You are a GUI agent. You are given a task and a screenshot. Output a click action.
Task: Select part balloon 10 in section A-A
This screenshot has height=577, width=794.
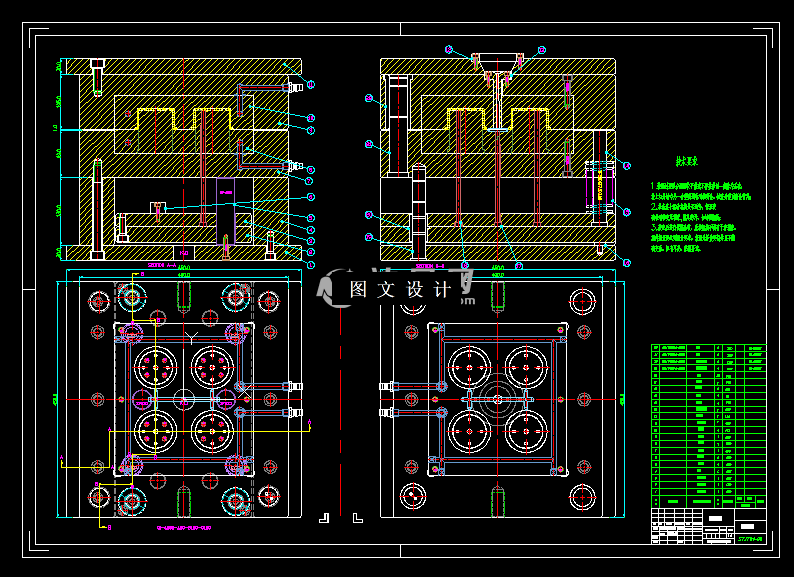click(x=310, y=118)
